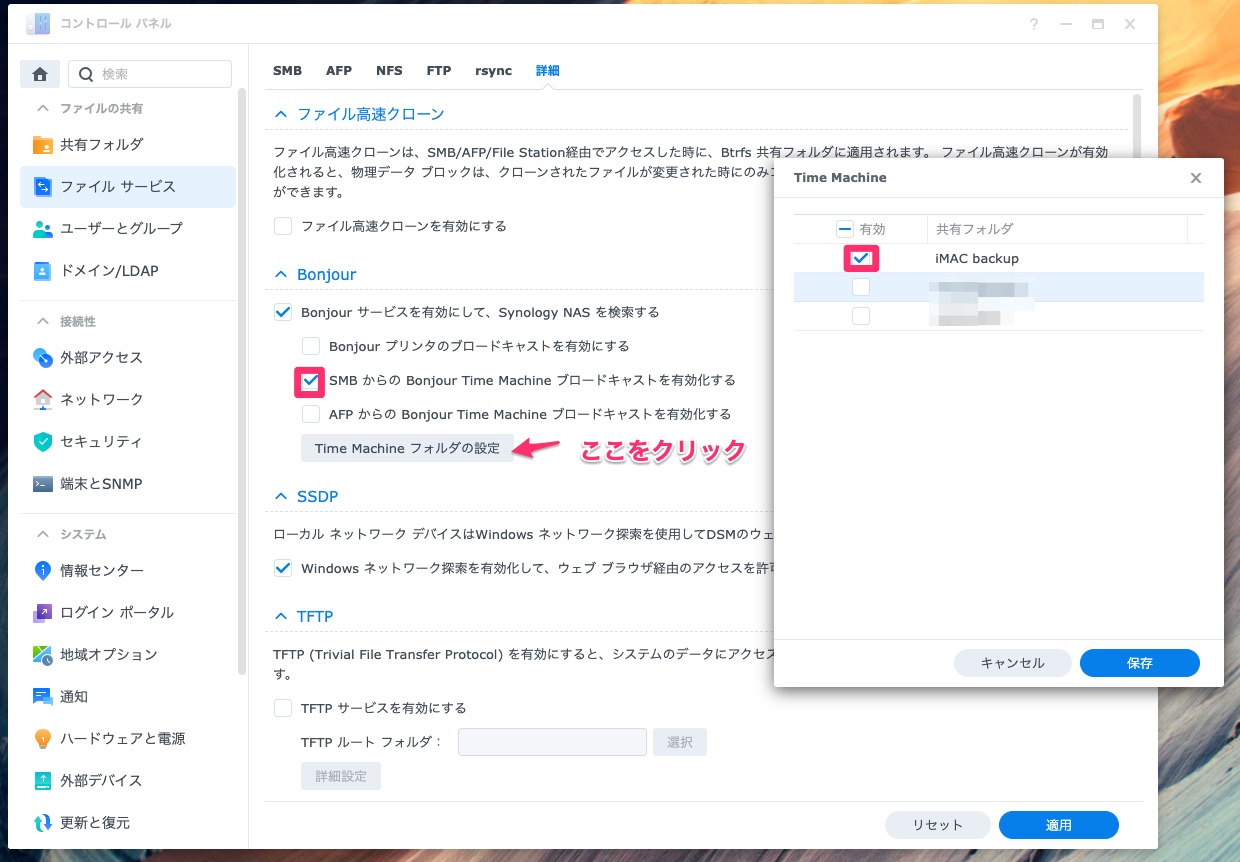Uncheck the iMAC backup folder checkbox
Image resolution: width=1240 pixels, height=862 pixels.
861,258
